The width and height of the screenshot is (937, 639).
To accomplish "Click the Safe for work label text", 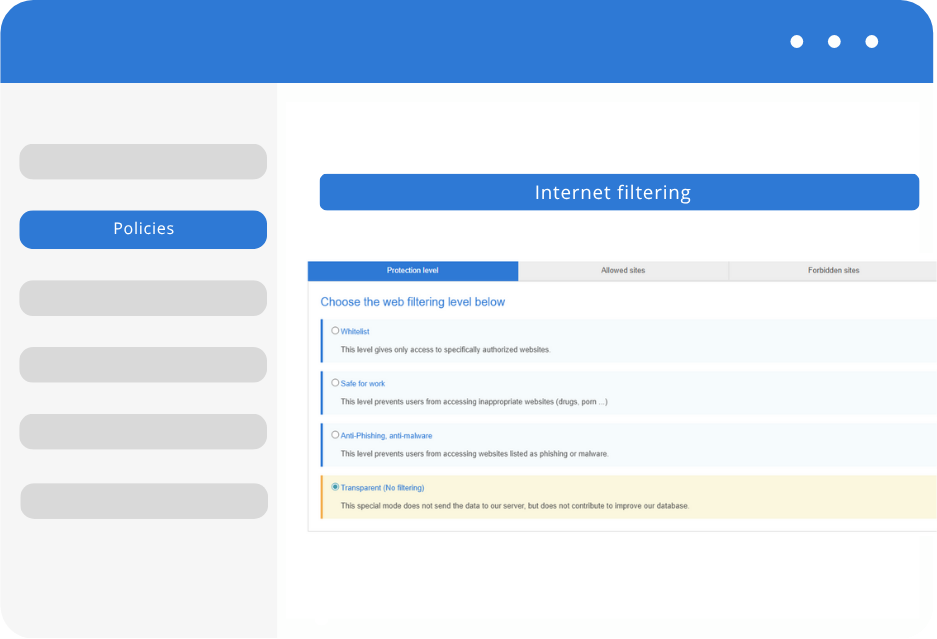I will pyautogui.click(x=363, y=384).
